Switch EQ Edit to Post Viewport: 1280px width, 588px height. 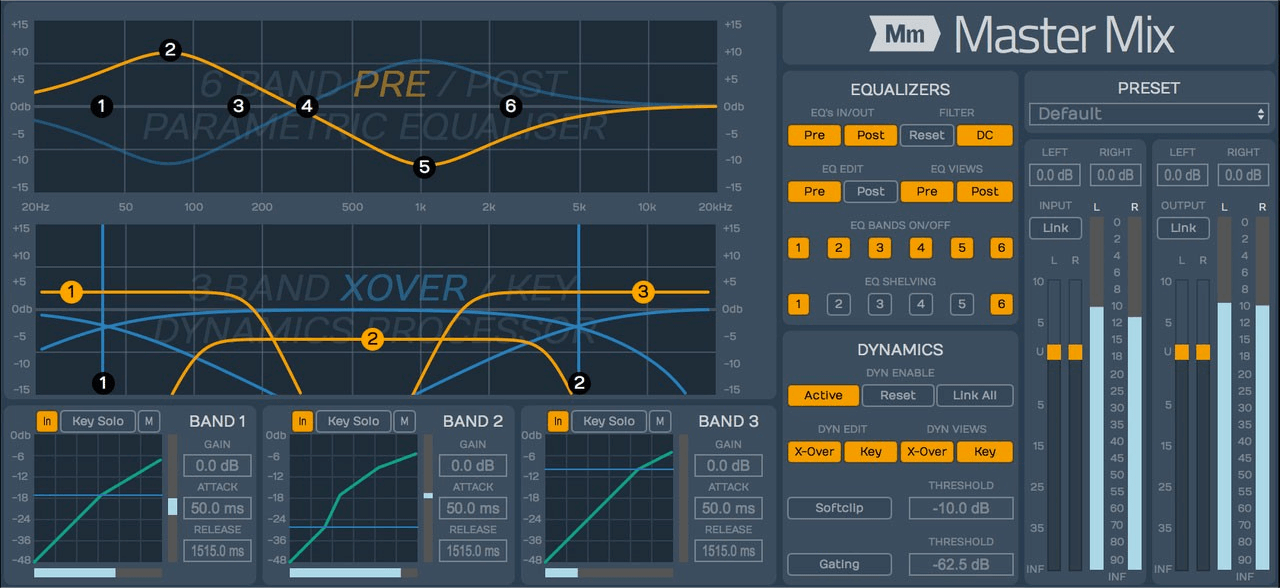[x=870, y=191]
